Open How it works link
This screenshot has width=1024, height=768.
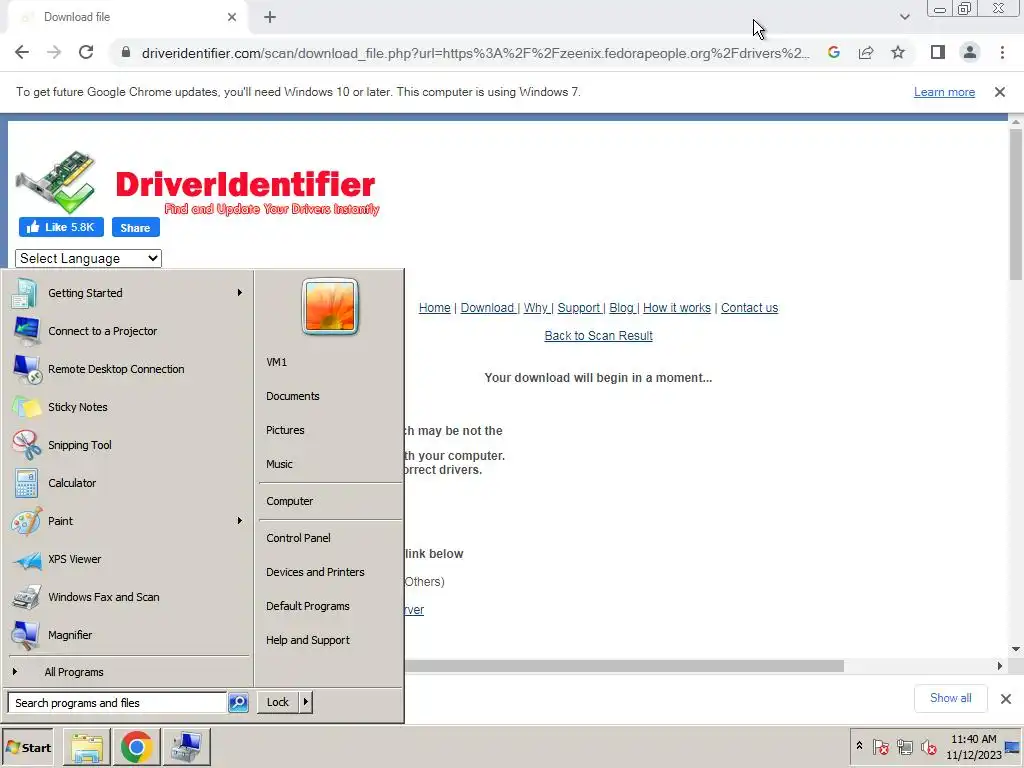point(677,308)
